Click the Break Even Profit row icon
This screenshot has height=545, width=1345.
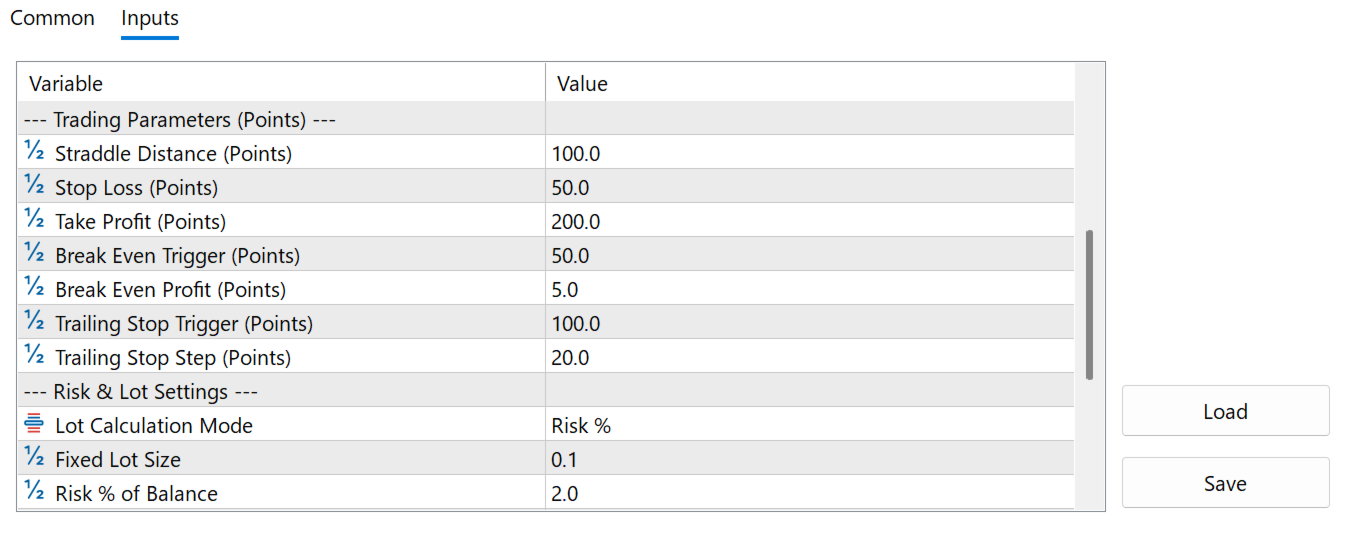click(x=34, y=289)
